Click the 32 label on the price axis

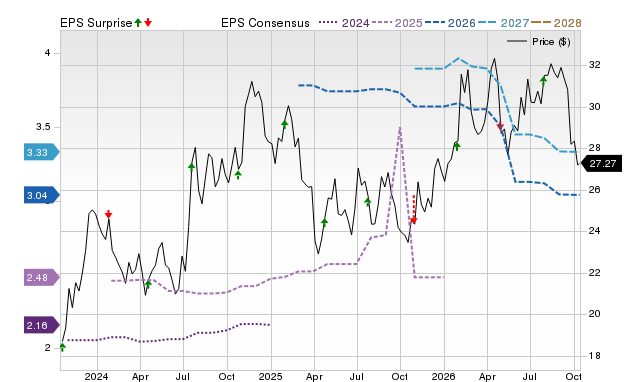pos(595,65)
